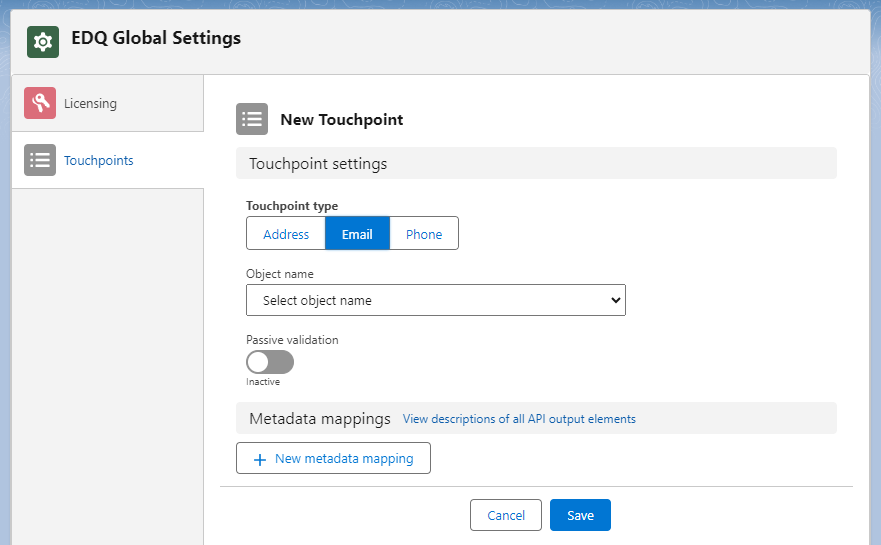881x545 pixels.
Task: Click the EDQ Global Settings title text
Action: point(156,38)
